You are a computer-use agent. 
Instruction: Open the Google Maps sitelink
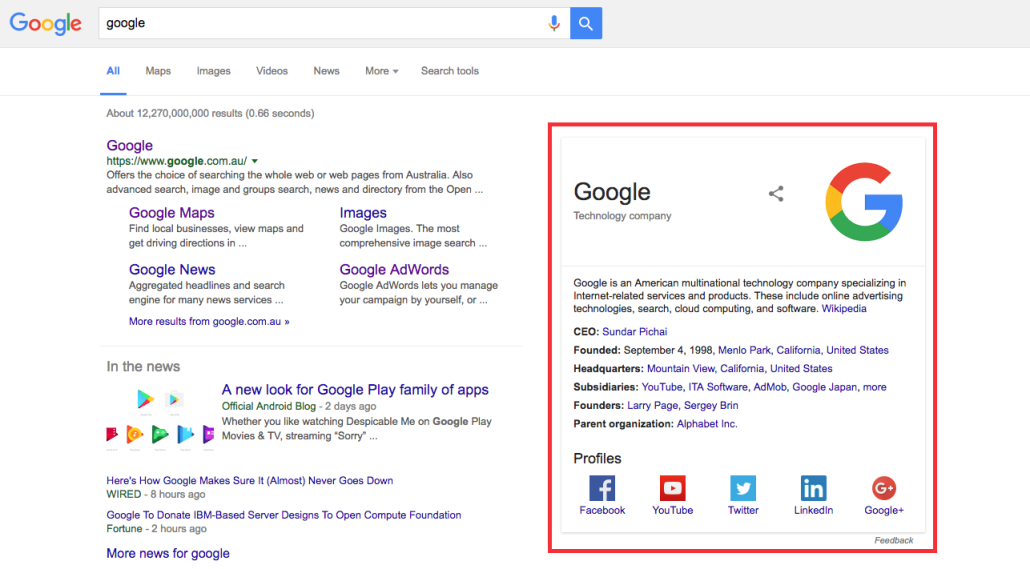[x=171, y=213]
